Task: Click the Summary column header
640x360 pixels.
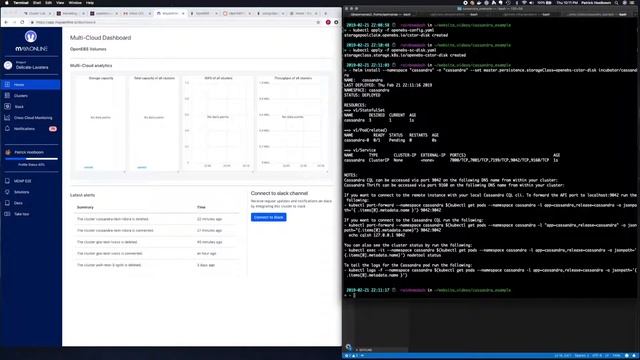Action: (85, 207)
